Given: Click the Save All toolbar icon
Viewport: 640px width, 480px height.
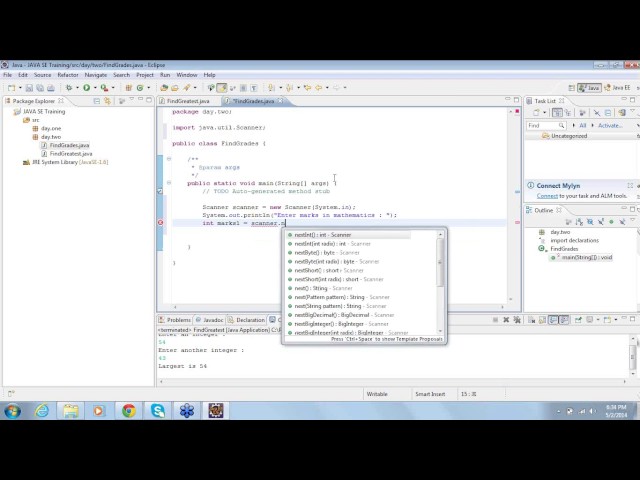Looking at the screenshot, I should click(40, 88).
